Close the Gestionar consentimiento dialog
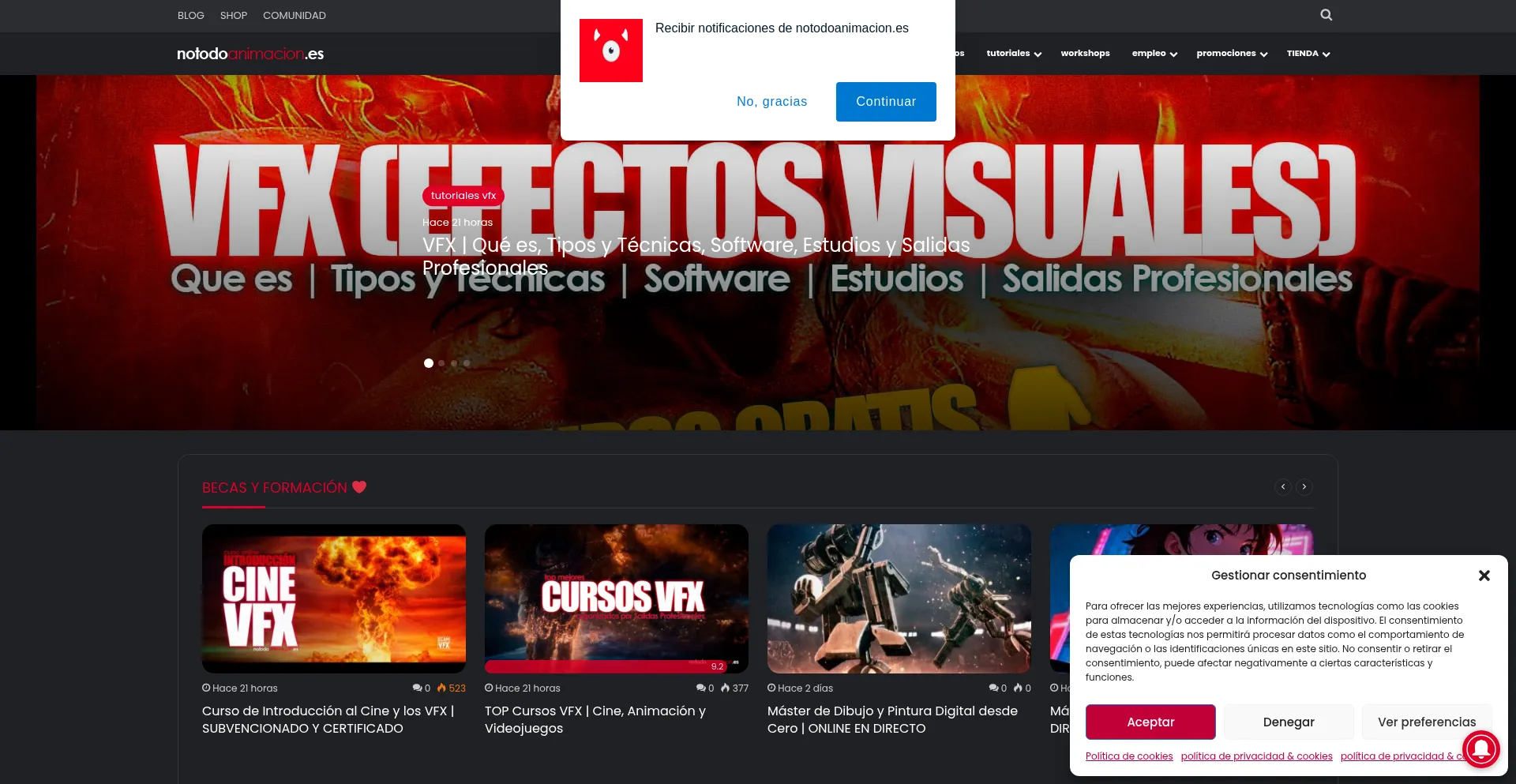Viewport: 1516px width, 784px height. pyautogui.click(x=1484, y=576)
